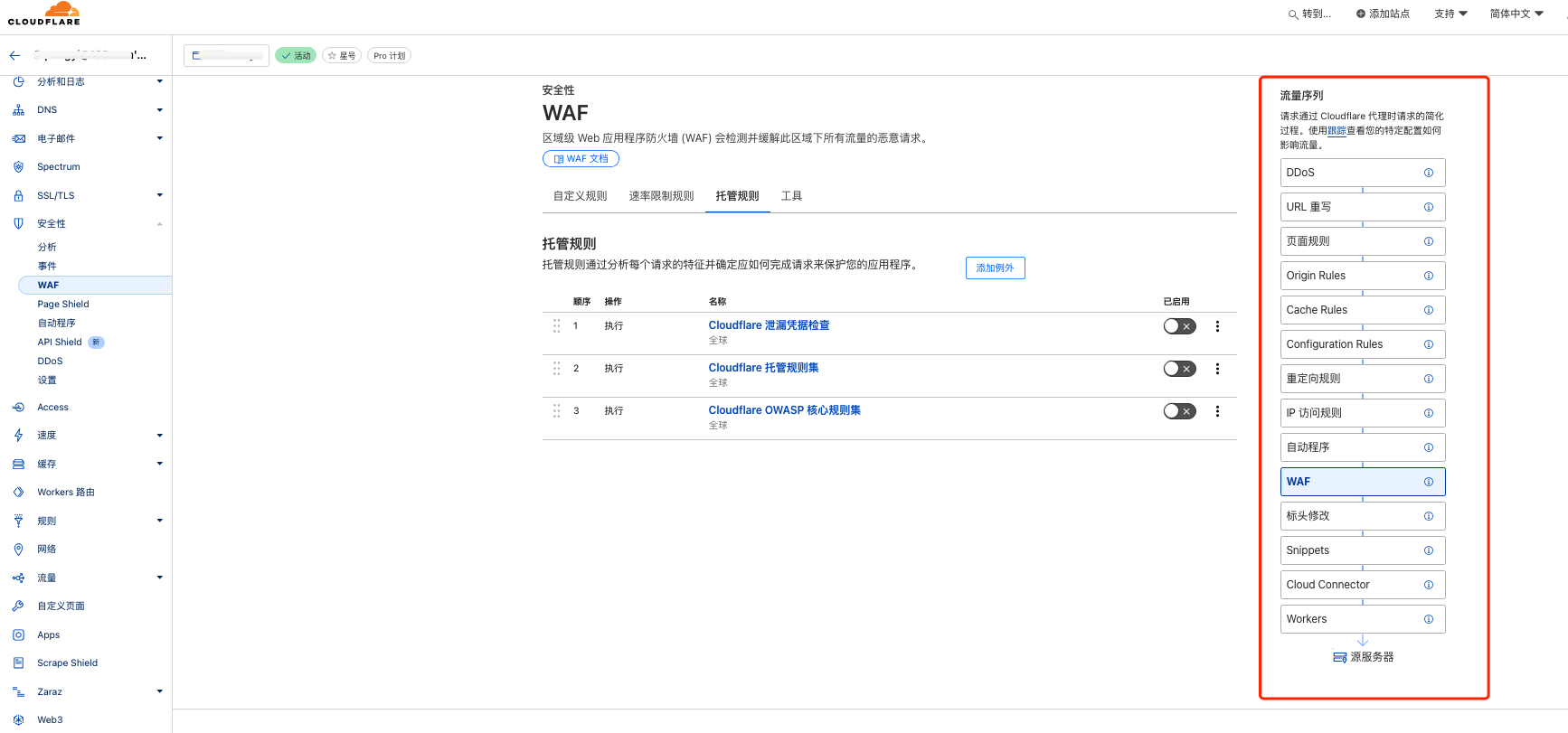Turn on Cloudflare 托管规则集 toggle
Image resolution: width=1568 pixels, height=733 pixels.
1179,369
